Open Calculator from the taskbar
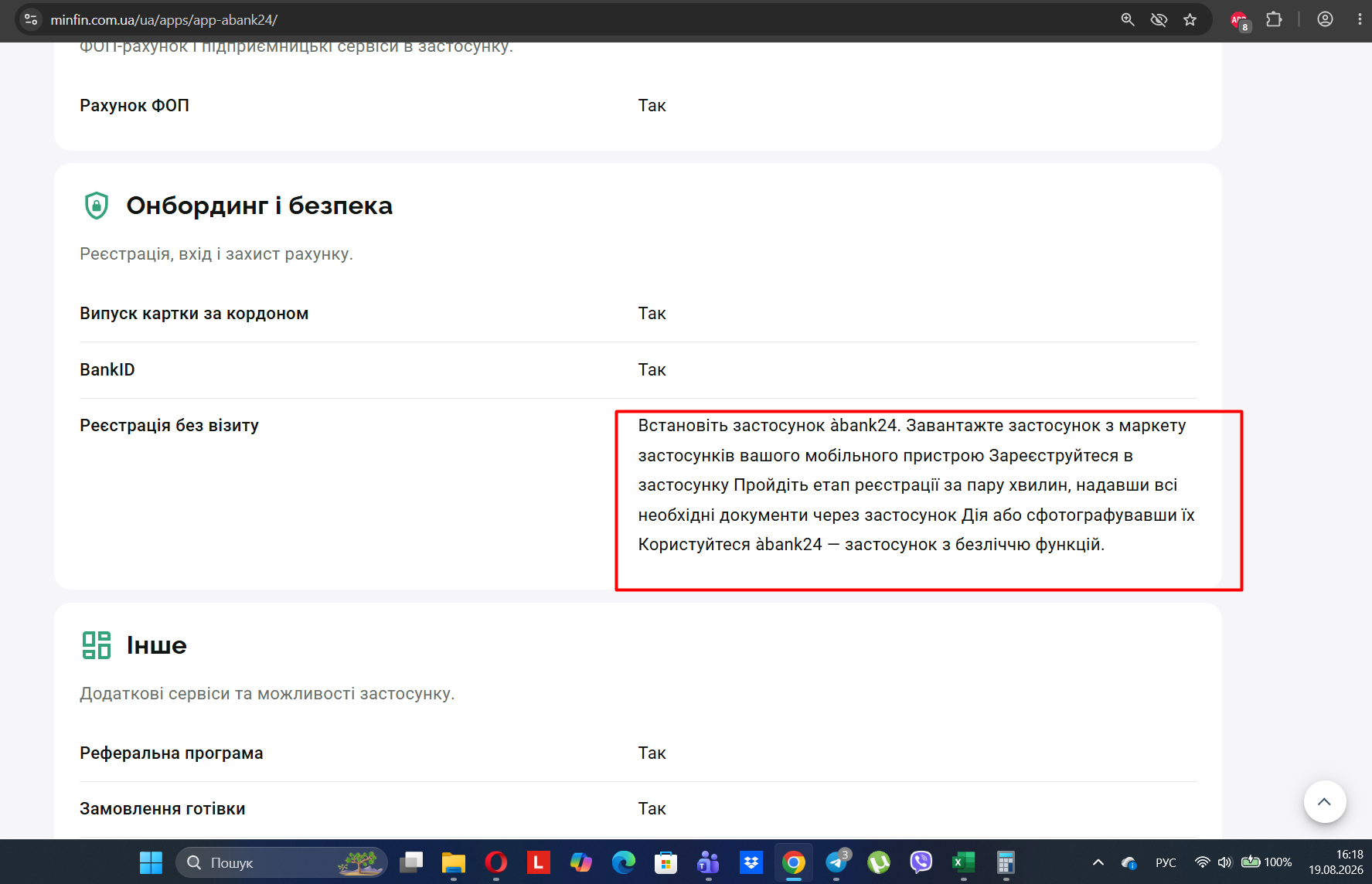This screenshot has height=884, width=1372. [1006, 862]
